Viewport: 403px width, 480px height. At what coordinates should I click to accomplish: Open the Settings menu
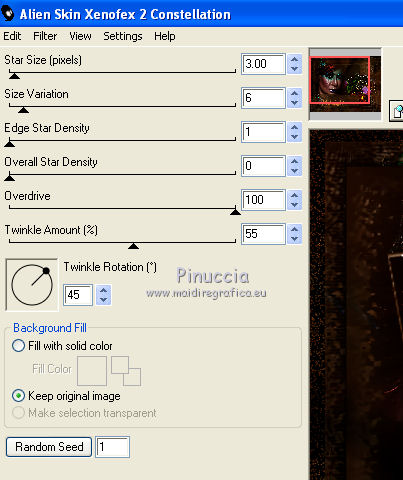[x=123, y=36]
